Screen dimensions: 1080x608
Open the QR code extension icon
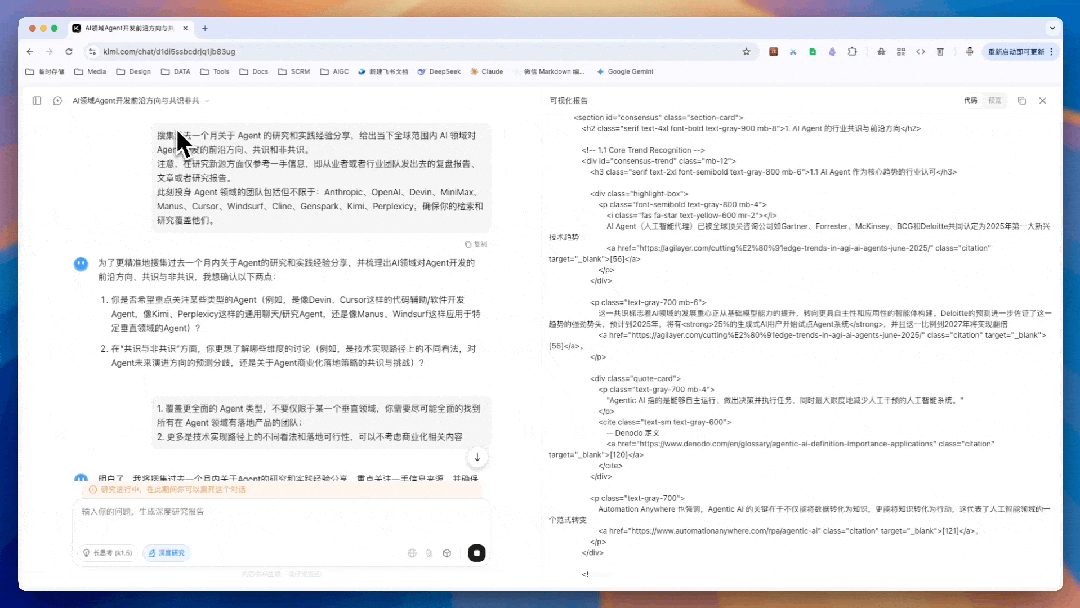click(901, 52)
